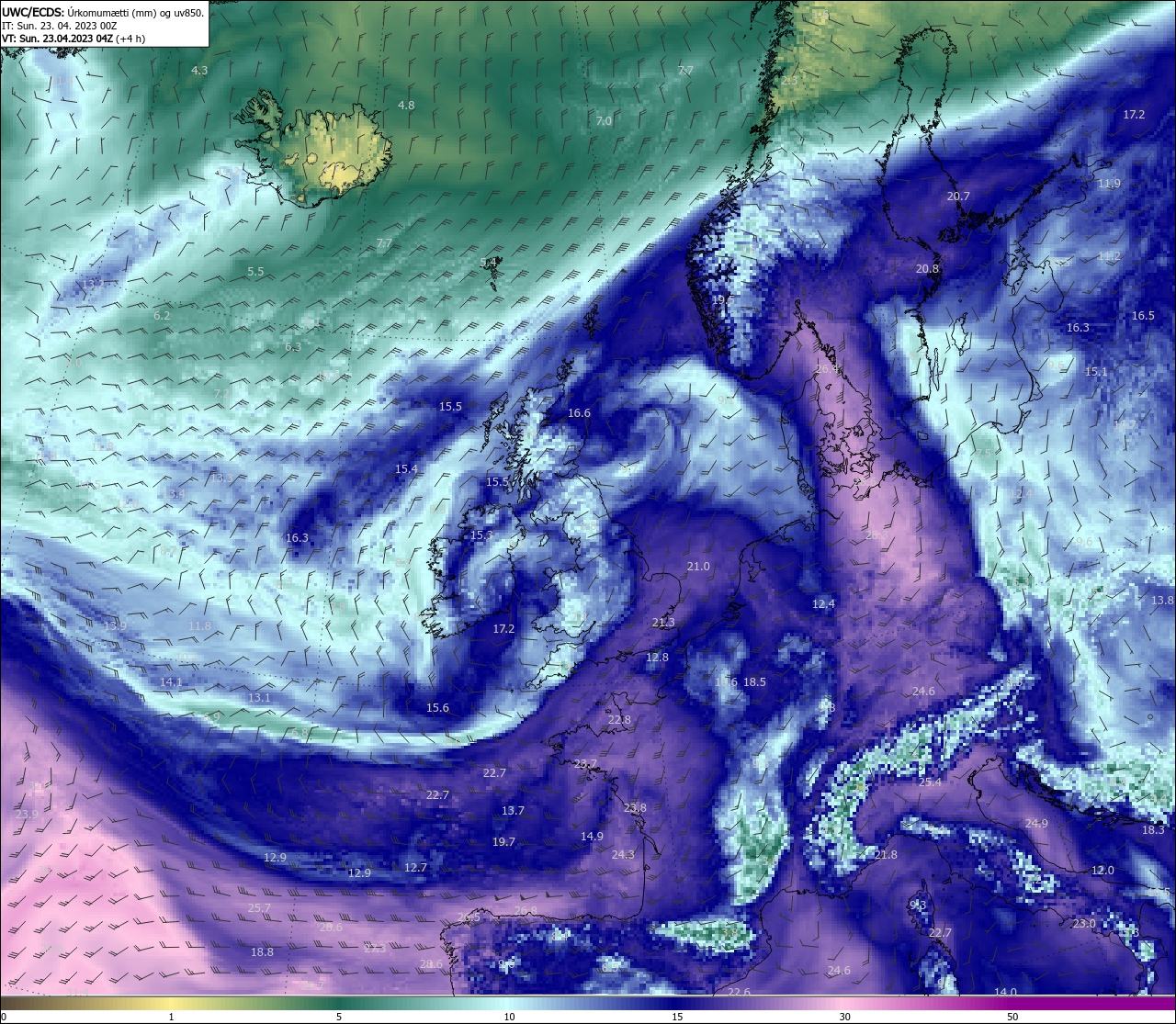
Task: Click the 19.7 value in the Bay of Biscay
Action: [x=503, y=842]
